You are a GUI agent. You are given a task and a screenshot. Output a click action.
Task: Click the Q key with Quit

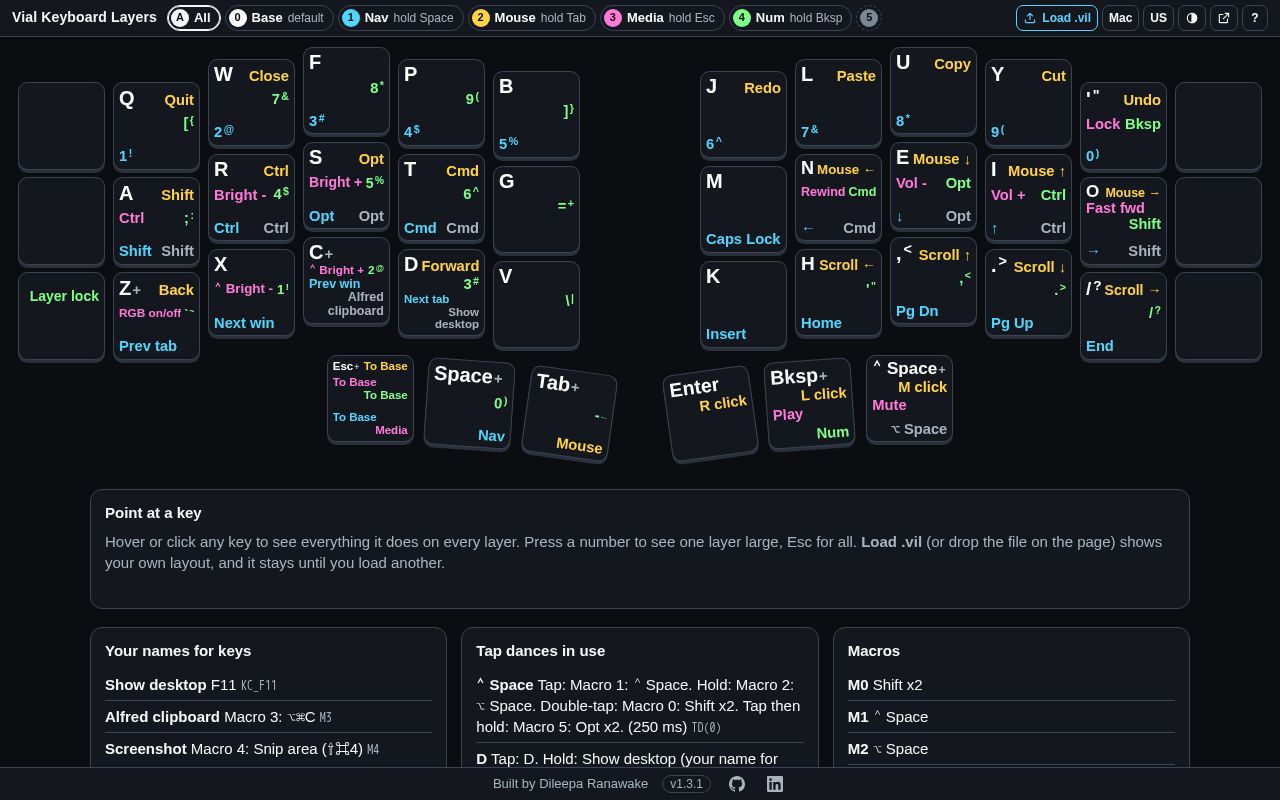156,126
